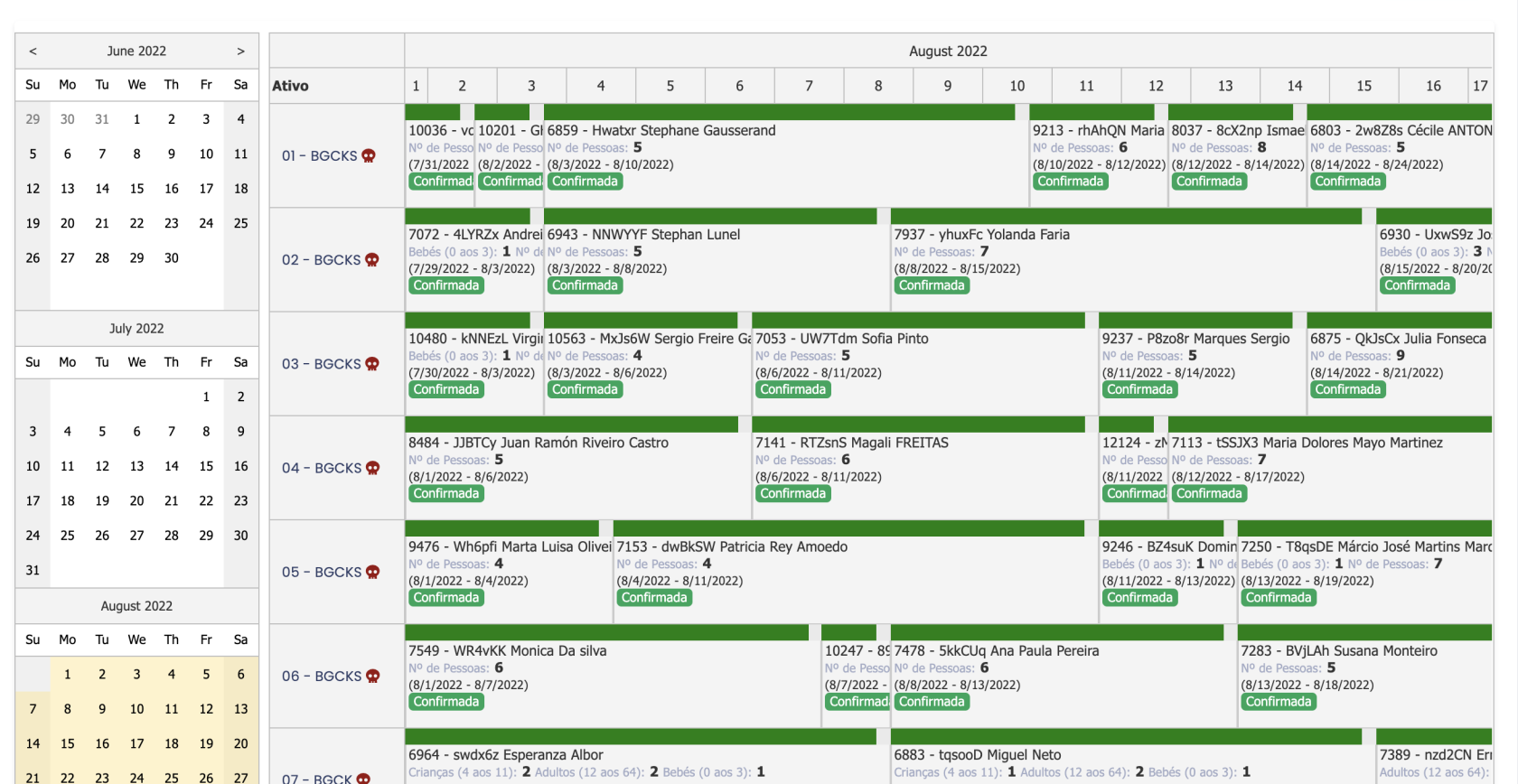Click Confirmada badge of reservation 7141
The width and height of the screenshot is (1518, 784).
(x=792, y=493)
